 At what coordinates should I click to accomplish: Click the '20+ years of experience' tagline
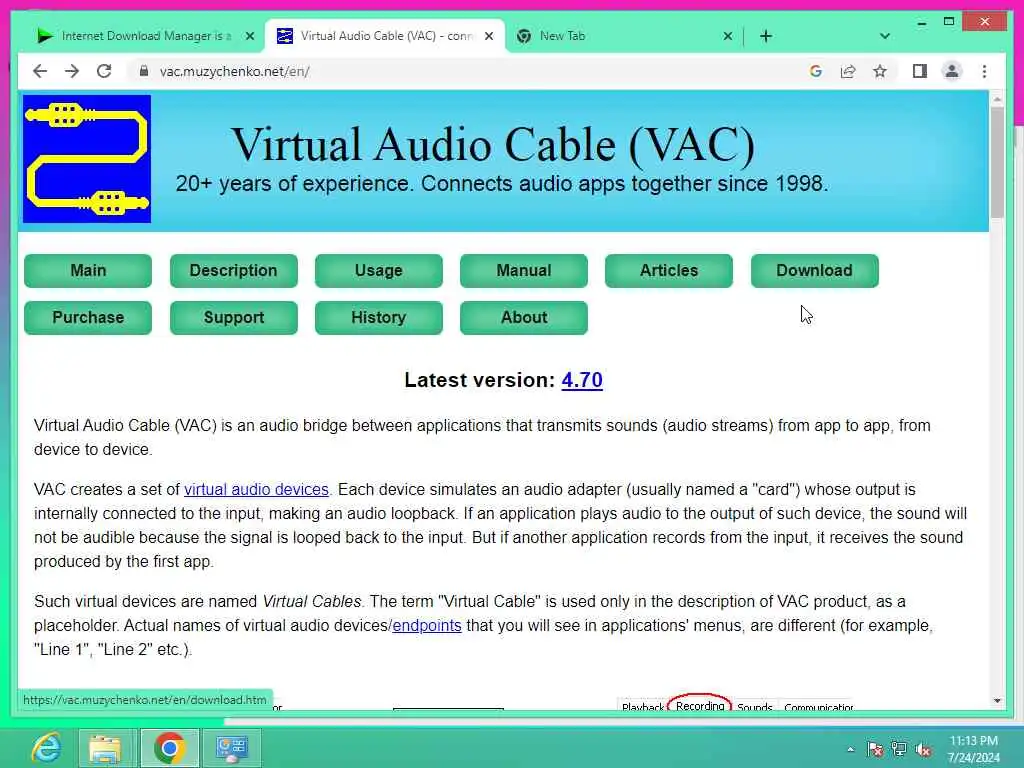(502, 184)
